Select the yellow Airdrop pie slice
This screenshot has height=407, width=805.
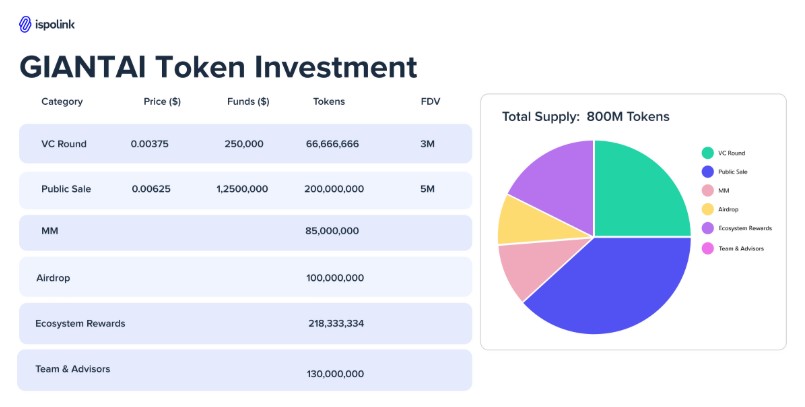click(522, 220)
